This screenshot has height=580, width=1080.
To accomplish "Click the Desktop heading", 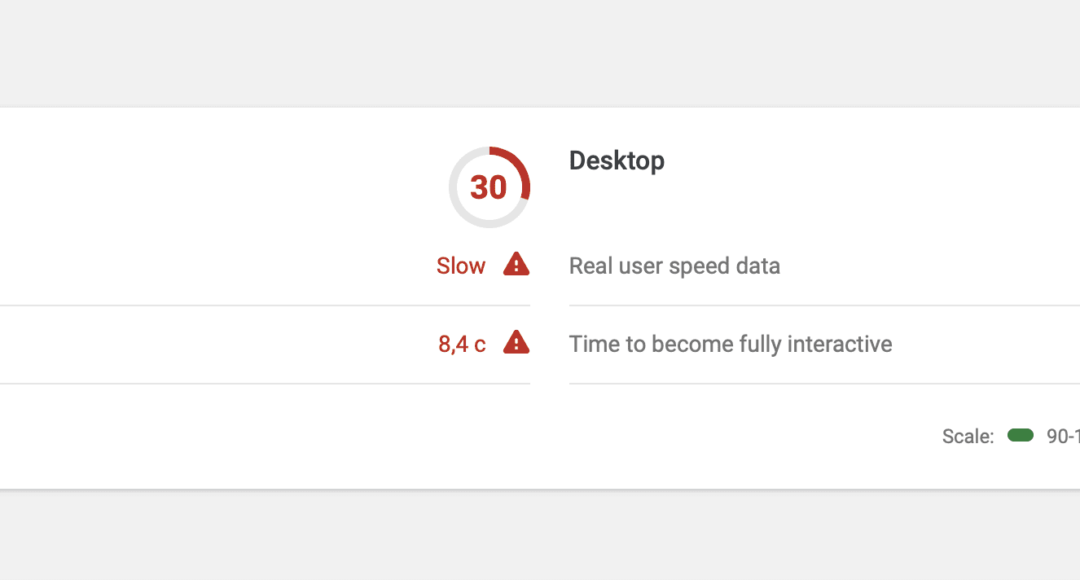I will (x=616, y=160).
